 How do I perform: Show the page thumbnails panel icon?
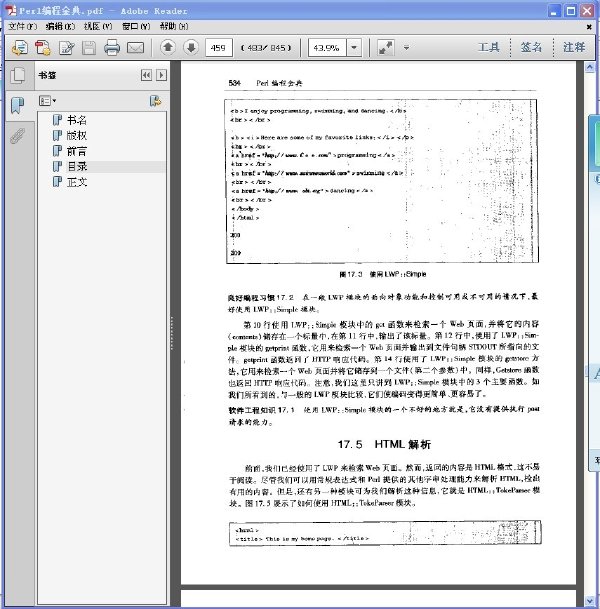(17, 75)
